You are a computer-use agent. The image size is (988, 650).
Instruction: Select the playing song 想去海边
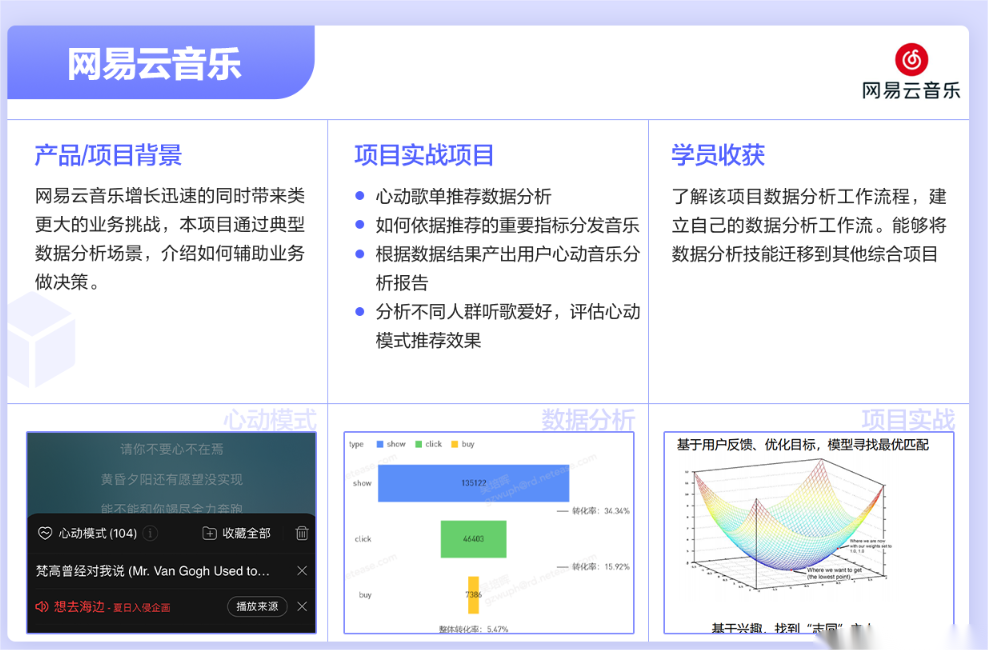tap(79, 607)
